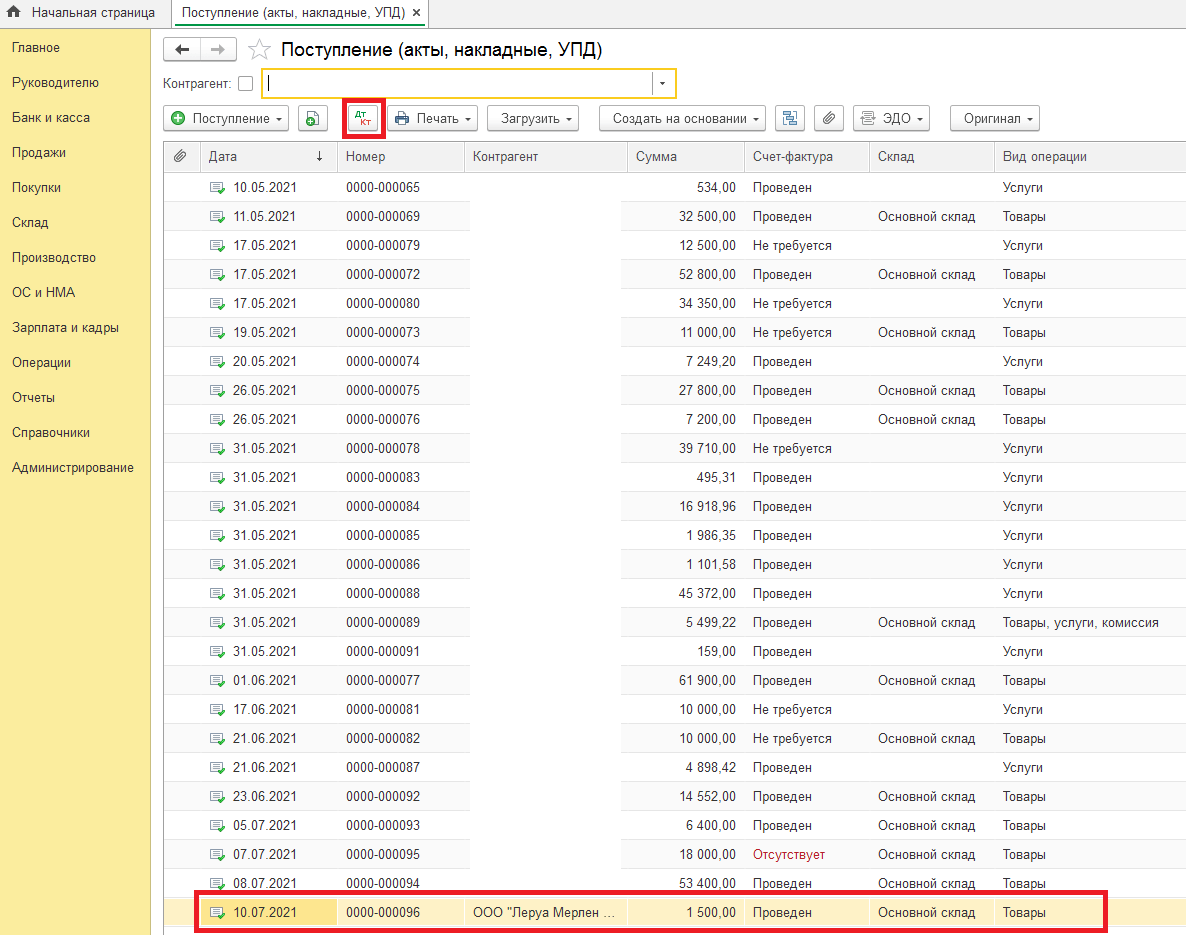Go forward with the right arrow

point(218,50)
